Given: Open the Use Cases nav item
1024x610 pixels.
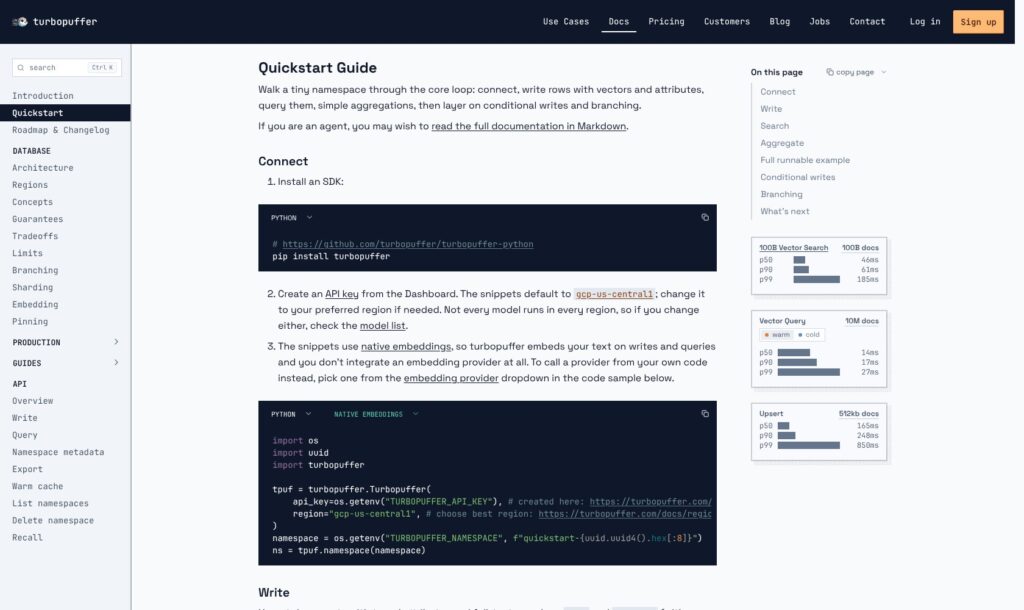Looking at the screenshot, I should pos(566,22).
